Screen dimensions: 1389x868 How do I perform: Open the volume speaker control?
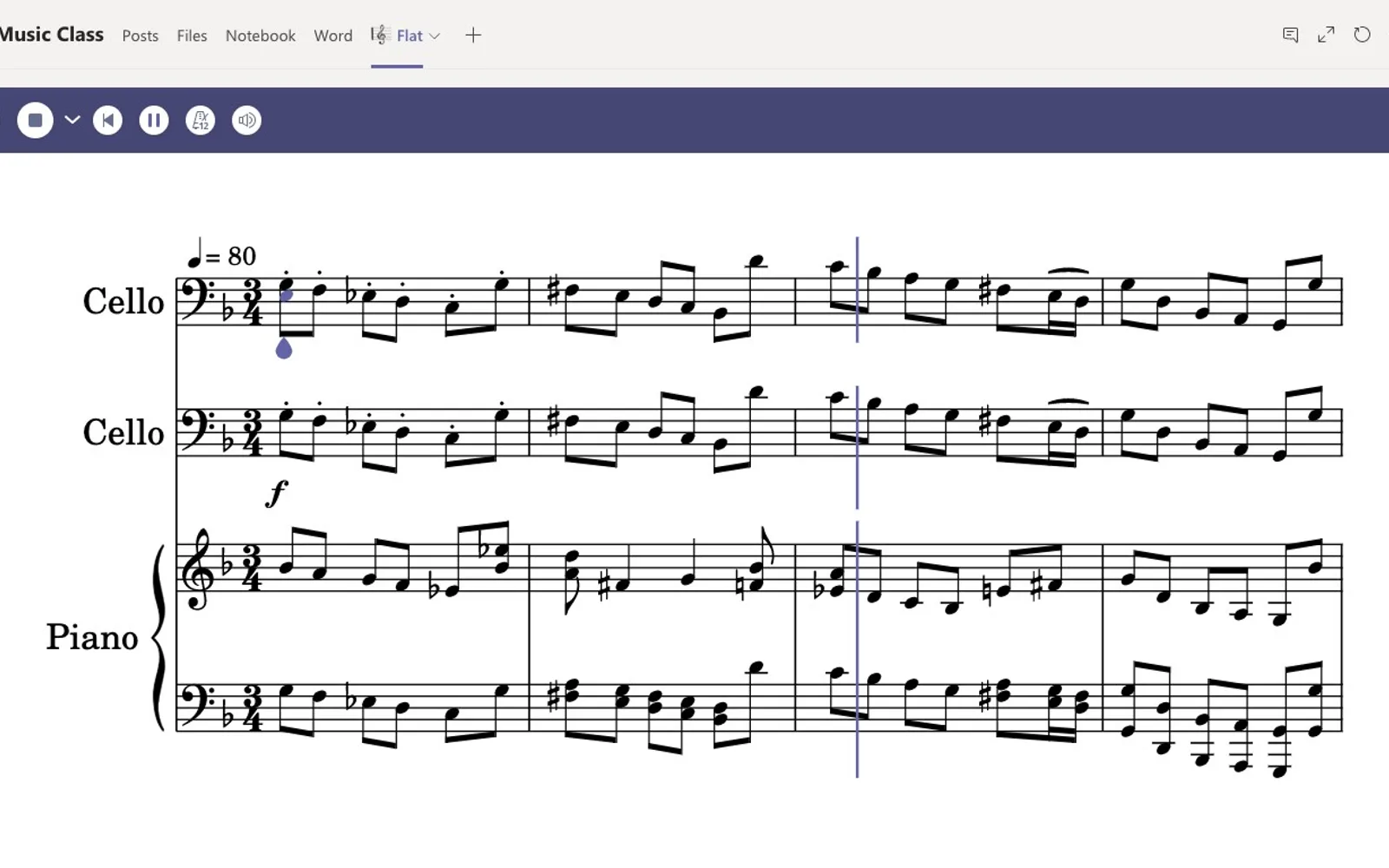coord(247,121)
